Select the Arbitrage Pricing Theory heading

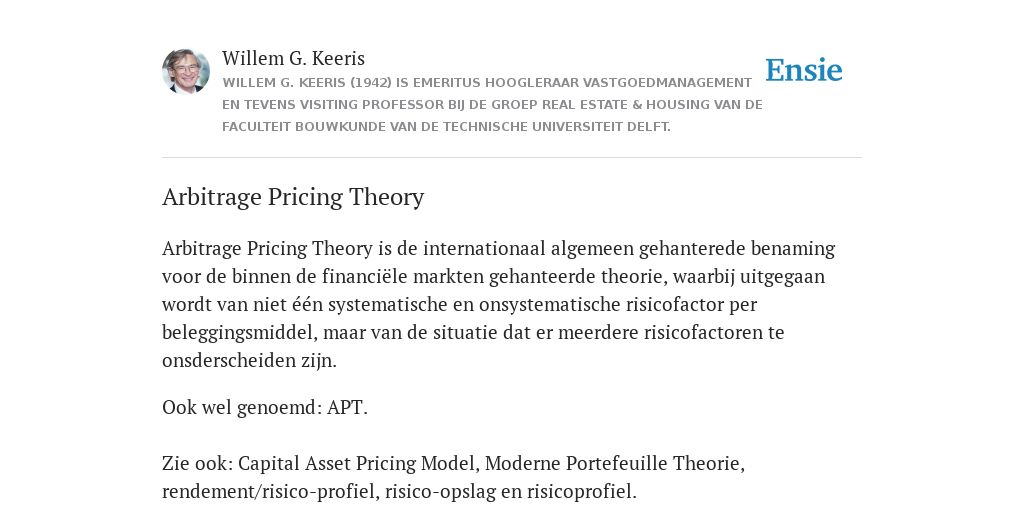point(293,197)
